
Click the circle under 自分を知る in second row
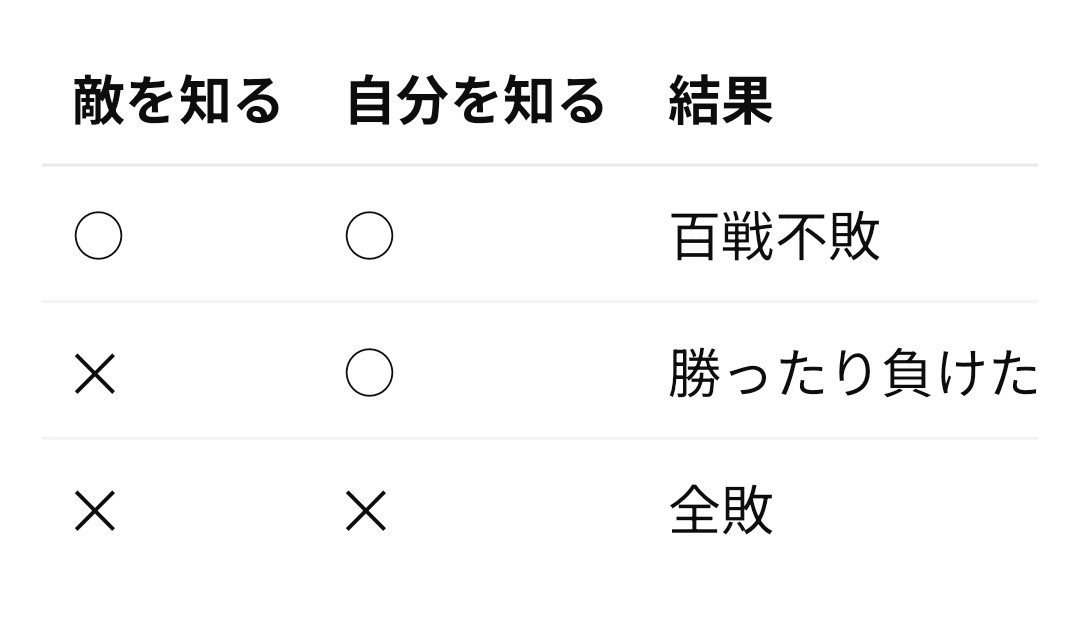369,374
